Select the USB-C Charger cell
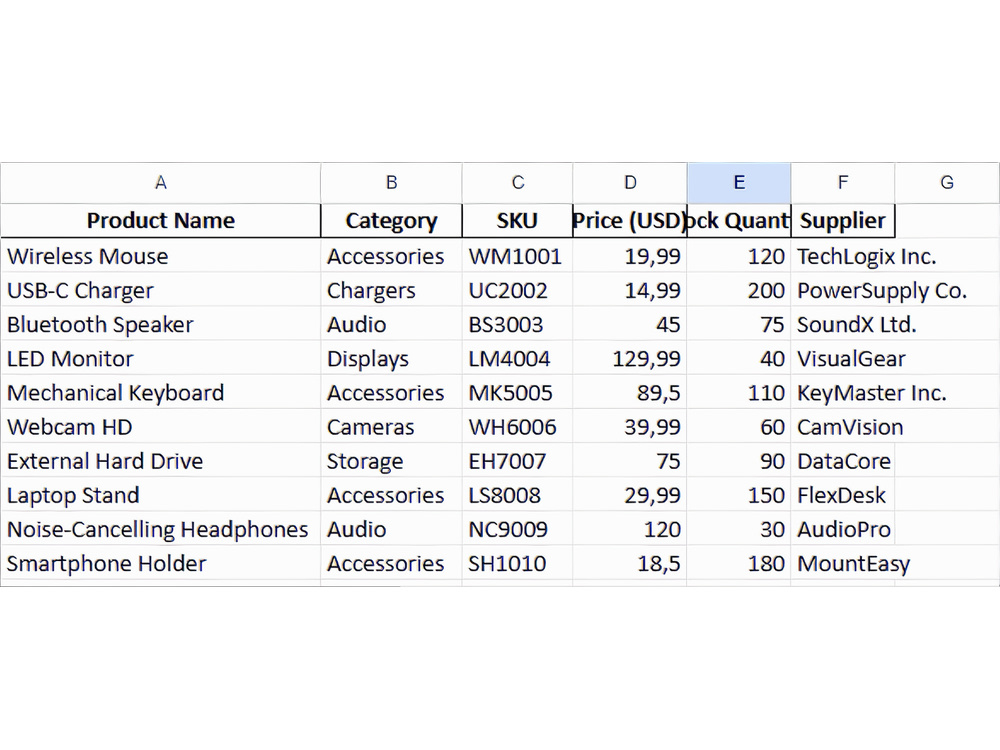This screenshot has width=1000, height=750. (161, 291)
